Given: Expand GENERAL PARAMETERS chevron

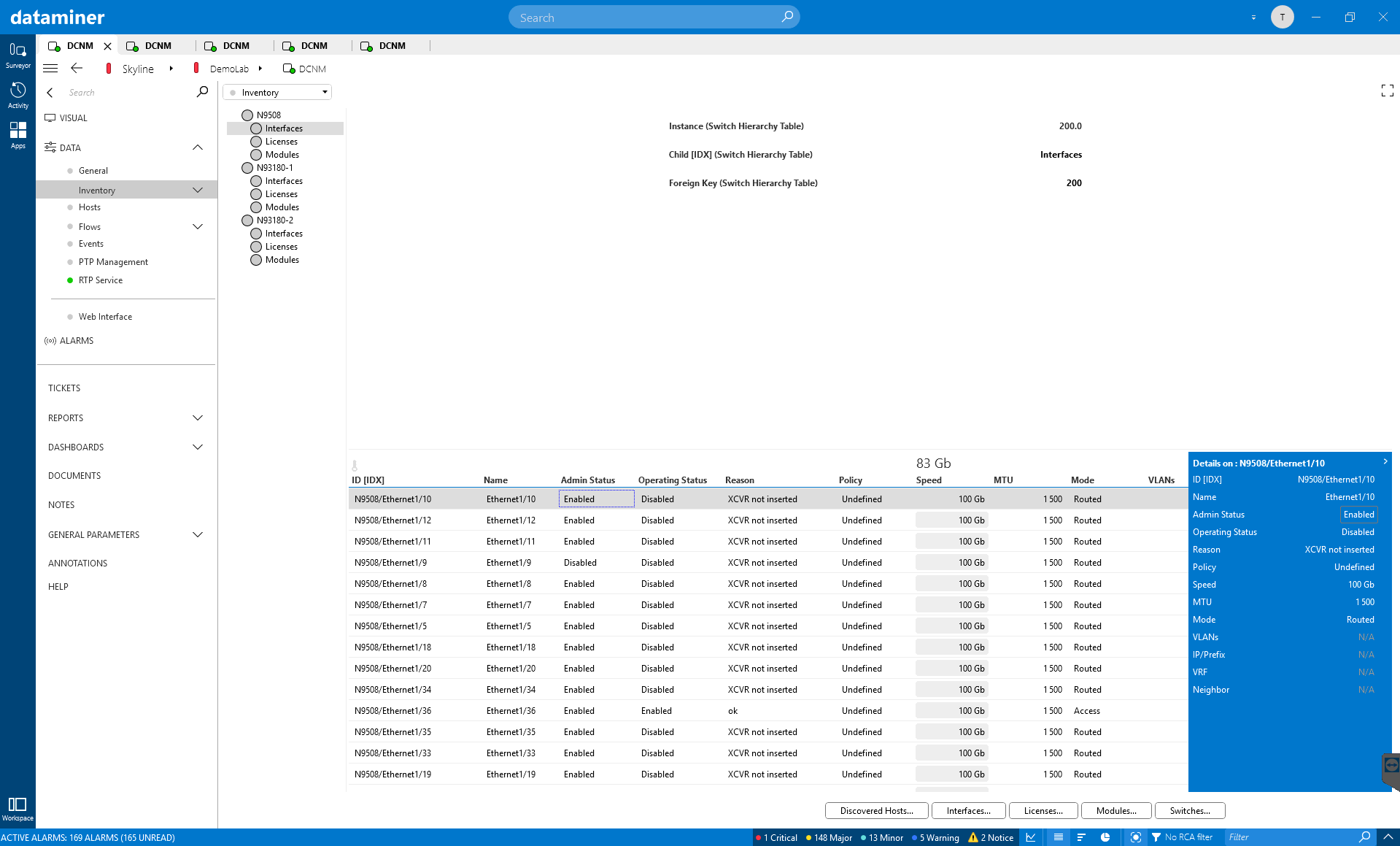Looking at the screenshot, I should click(x=198, y=534).
